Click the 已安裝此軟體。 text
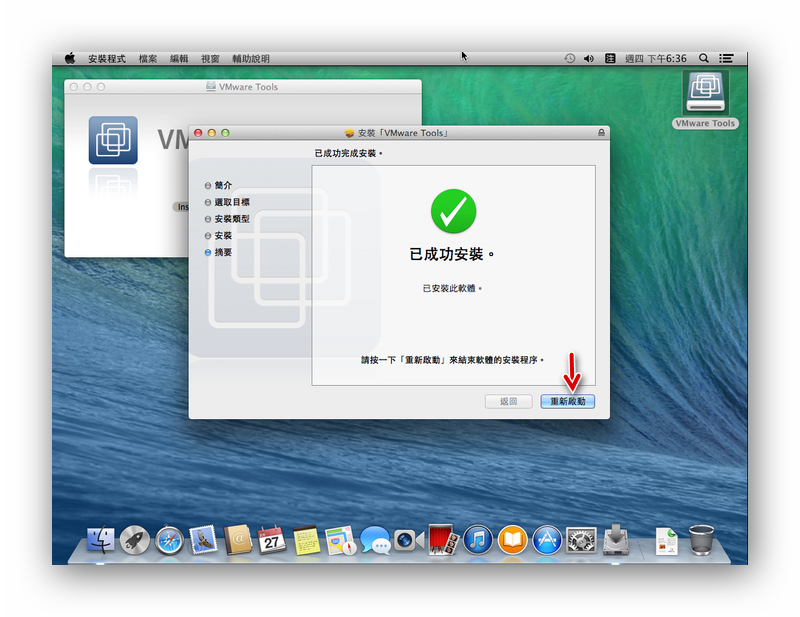Screen dimensions: 800x617 click(452, 288)
